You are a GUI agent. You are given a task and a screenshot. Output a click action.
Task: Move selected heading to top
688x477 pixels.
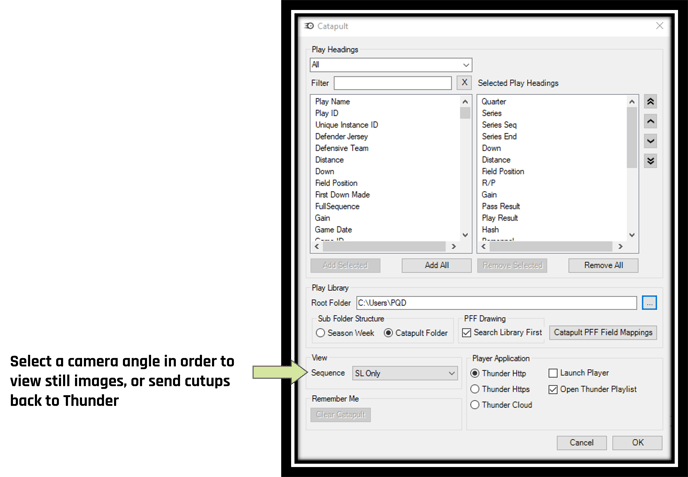(x=650, y=102)
